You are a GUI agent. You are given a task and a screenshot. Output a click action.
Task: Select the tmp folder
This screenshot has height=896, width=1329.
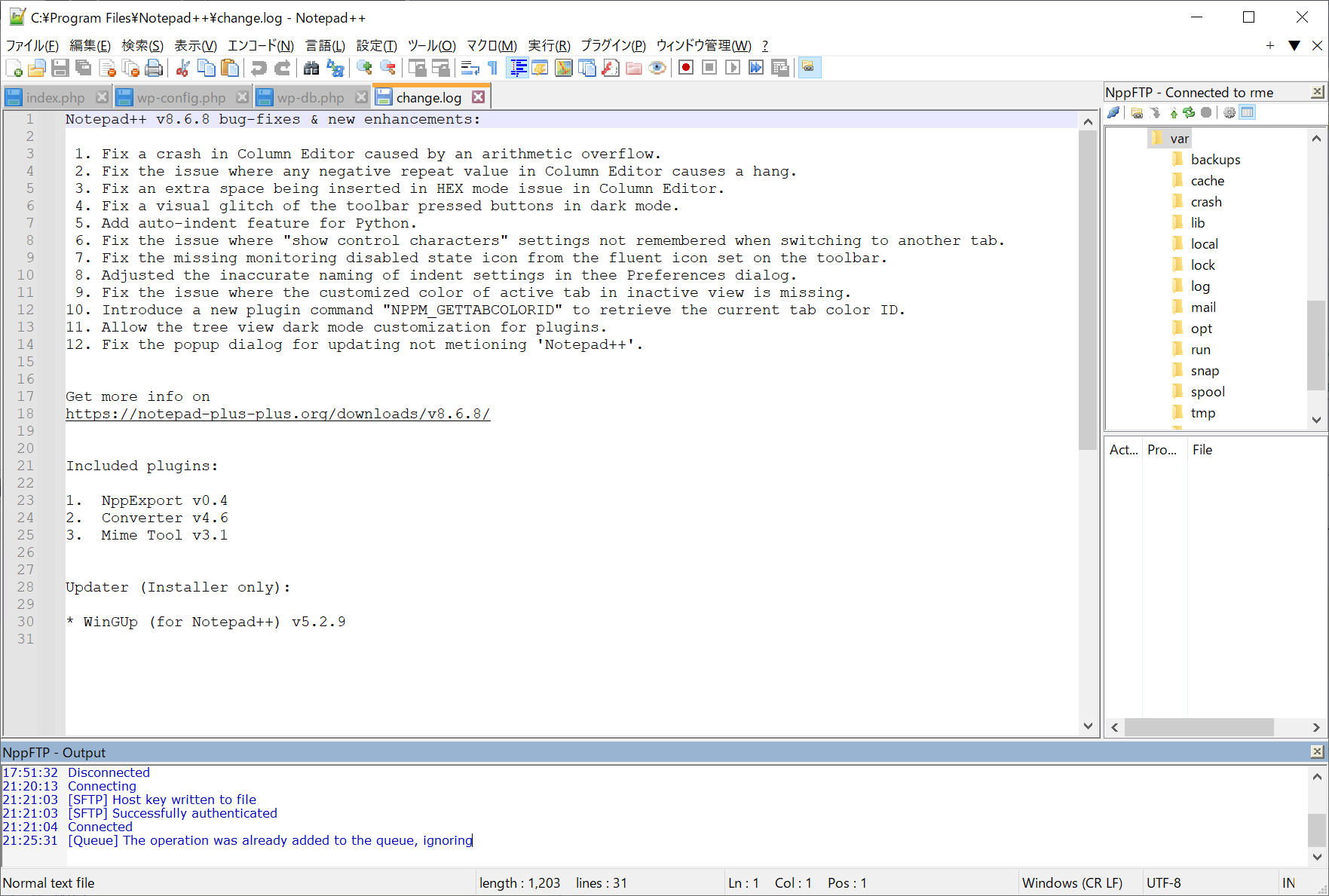click(1202, 413)
